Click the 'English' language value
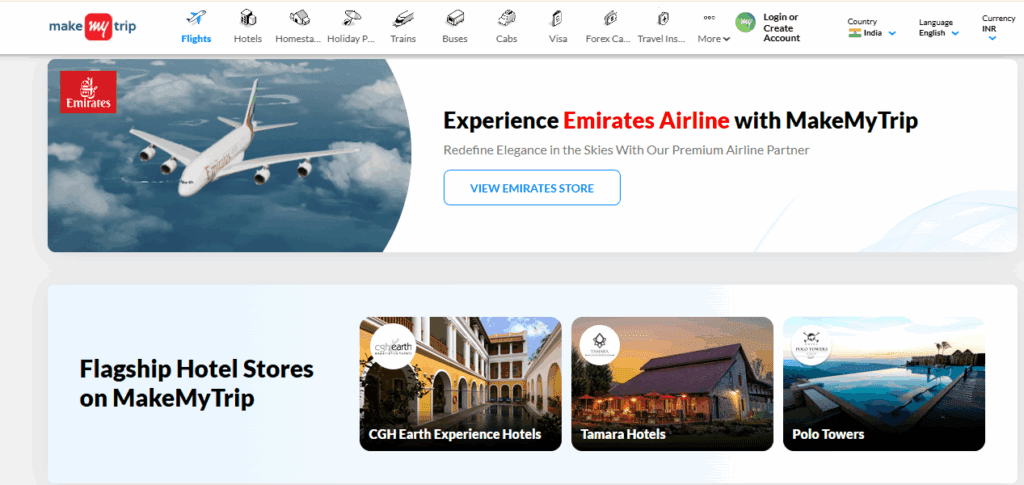 click(932, 33)
